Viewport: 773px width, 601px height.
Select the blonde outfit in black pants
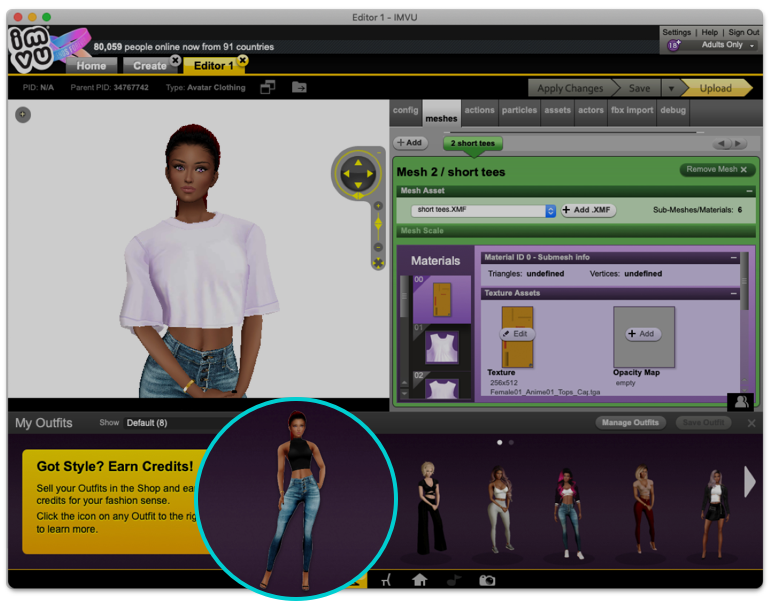point(430,509)
